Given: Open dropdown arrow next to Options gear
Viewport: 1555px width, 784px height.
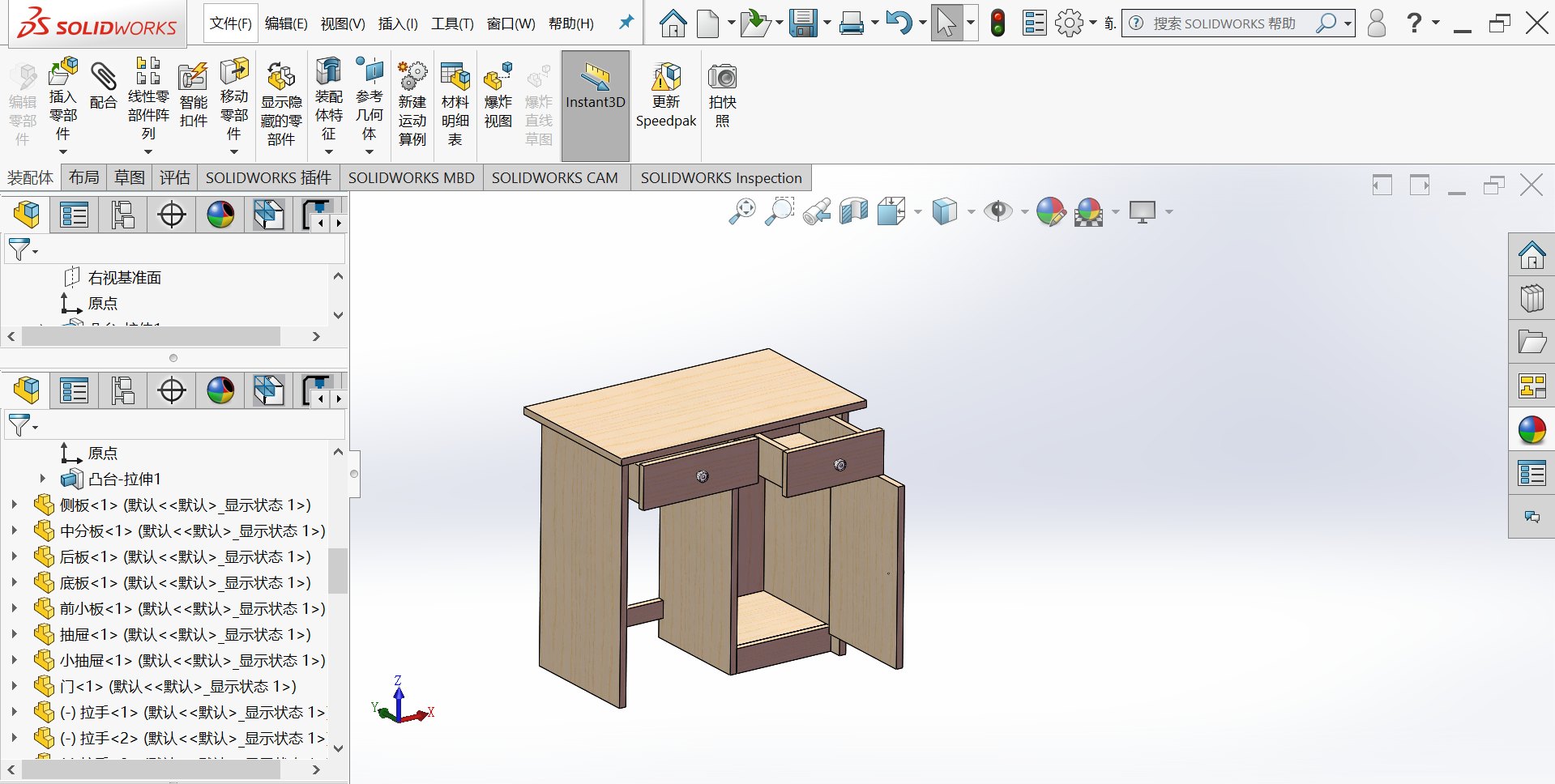Looking at the screenshot, I should 1093,23.
